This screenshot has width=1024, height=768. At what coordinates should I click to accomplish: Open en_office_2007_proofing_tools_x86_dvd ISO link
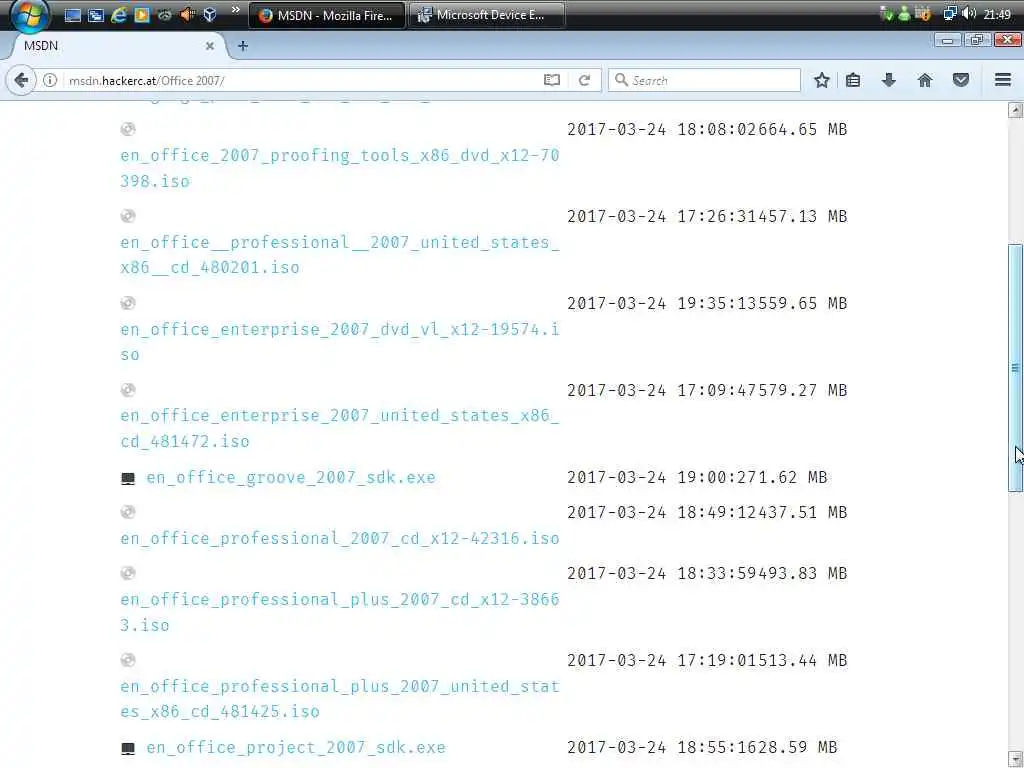pos(340,168)
